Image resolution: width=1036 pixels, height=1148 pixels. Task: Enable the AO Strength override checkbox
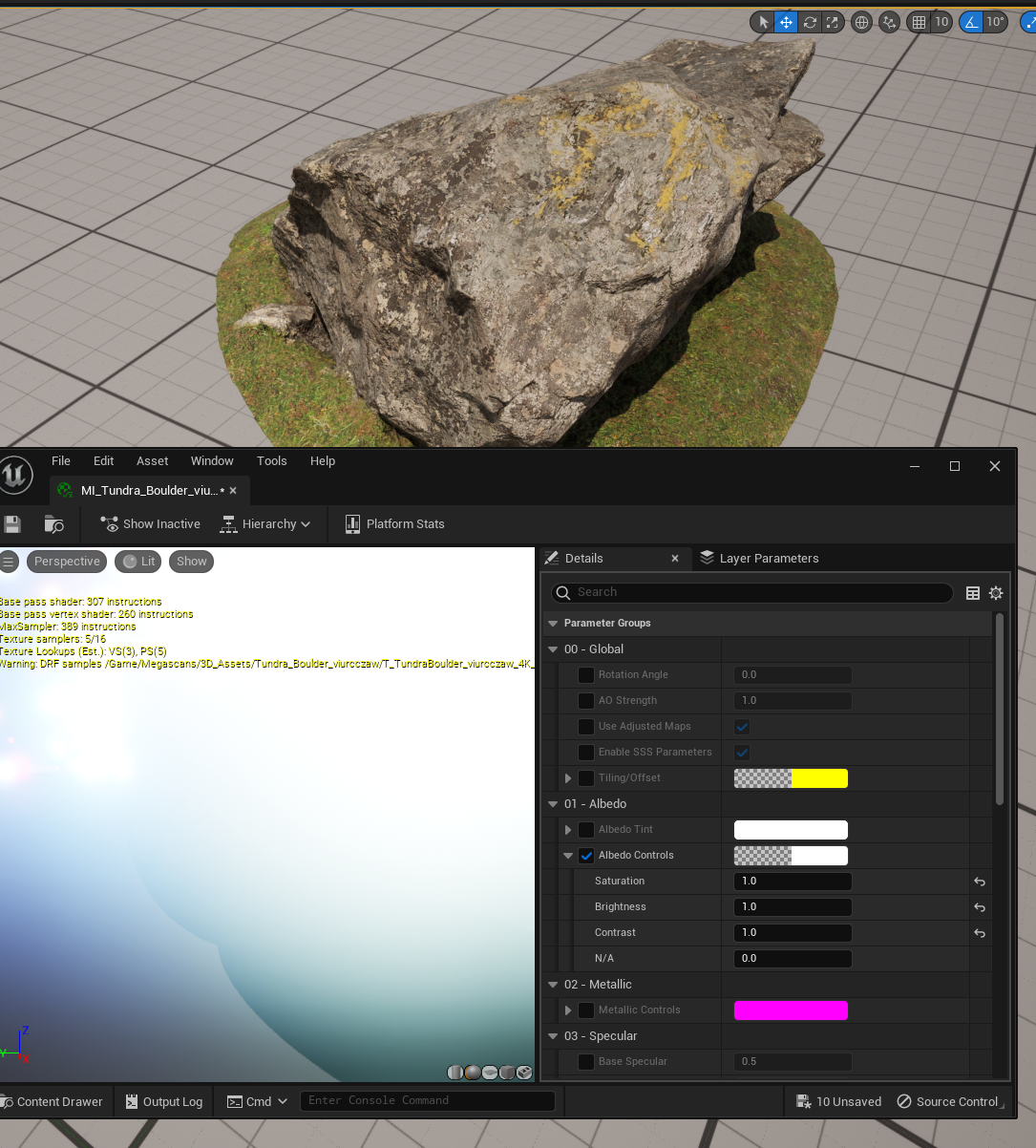586,701
